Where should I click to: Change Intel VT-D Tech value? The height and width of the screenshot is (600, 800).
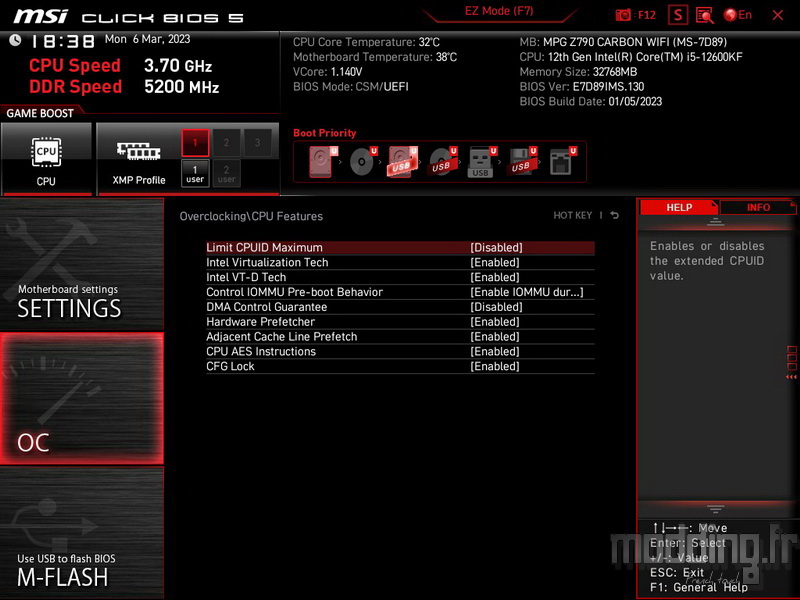pyautogui.click(x=494, y=277)
